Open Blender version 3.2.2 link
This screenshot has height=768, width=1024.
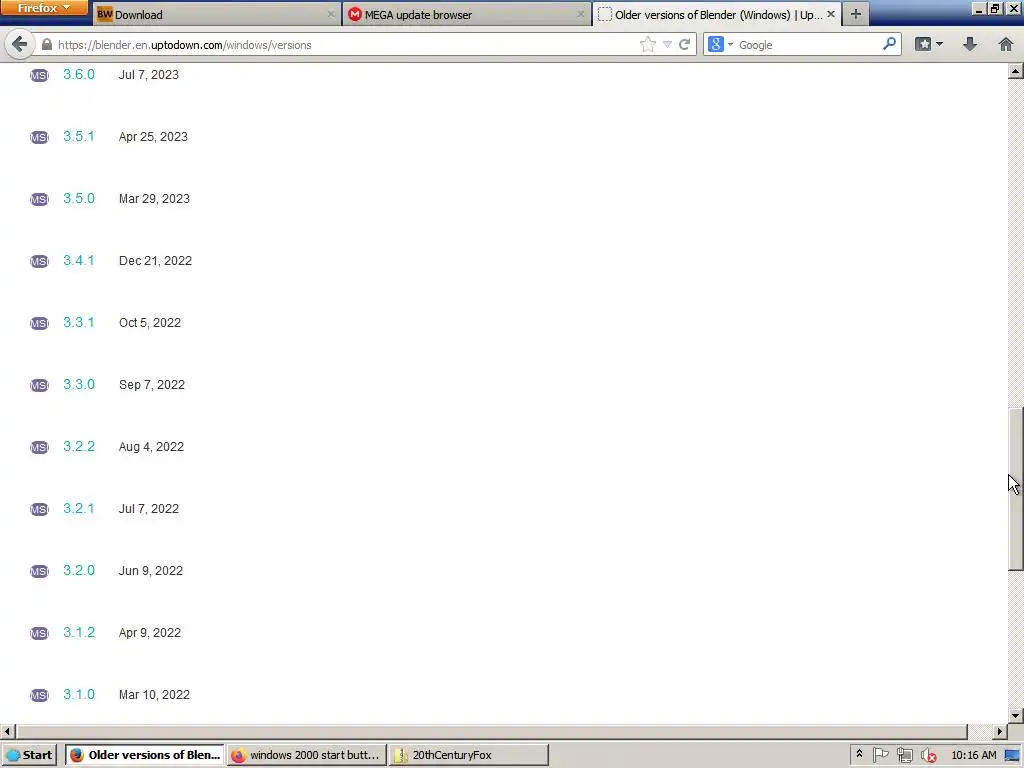tap(79, 447)
